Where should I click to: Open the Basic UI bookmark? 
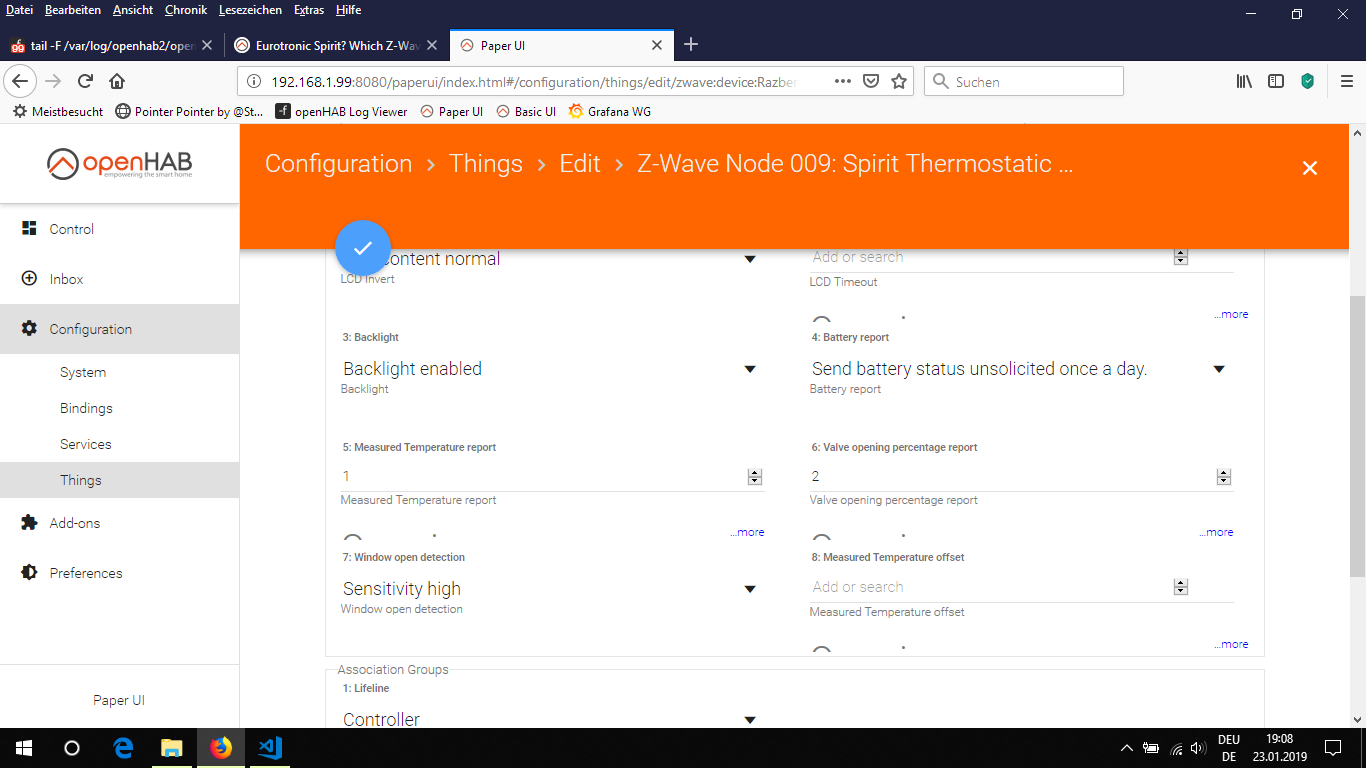(525, 112)
